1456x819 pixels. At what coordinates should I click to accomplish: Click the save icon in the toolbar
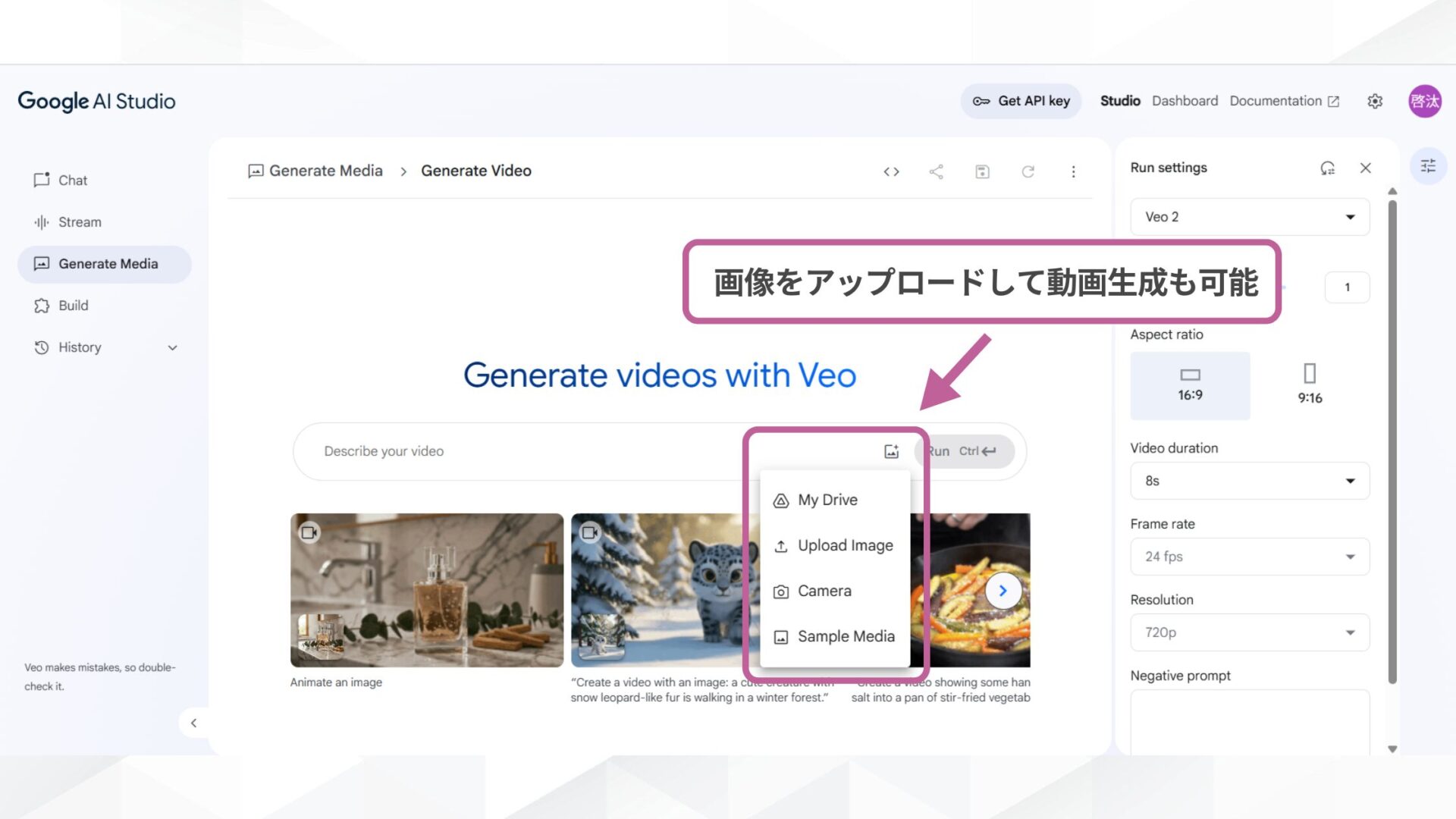click(982, 171)
